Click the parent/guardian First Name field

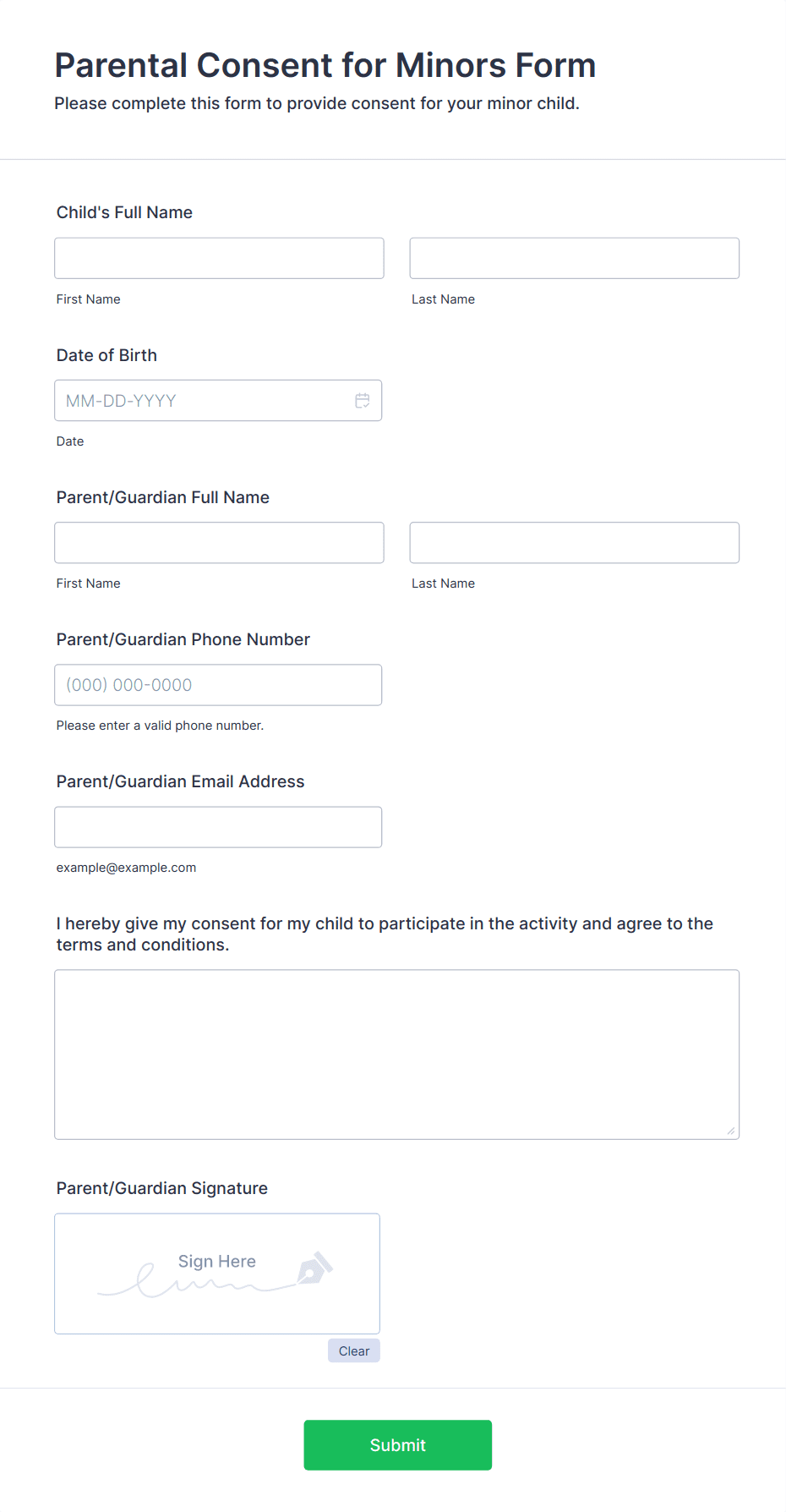point(219,543)
